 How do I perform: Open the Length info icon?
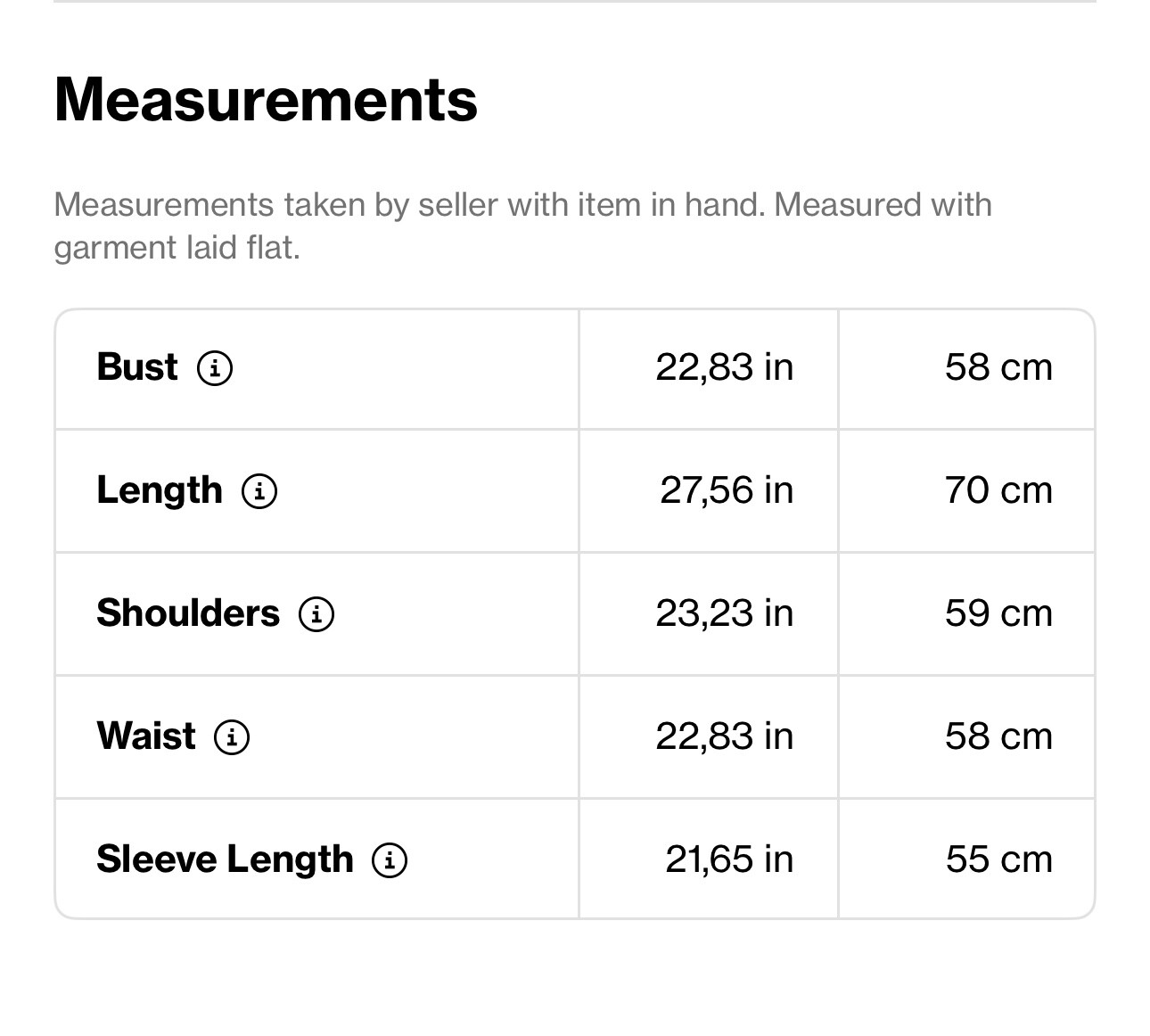coord(259,490)
